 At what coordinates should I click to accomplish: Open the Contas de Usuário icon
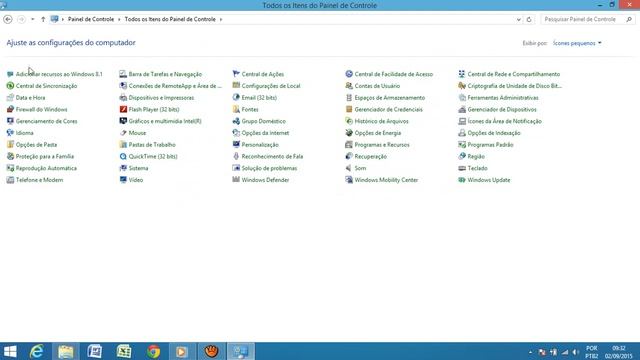[x=349, y=86]
